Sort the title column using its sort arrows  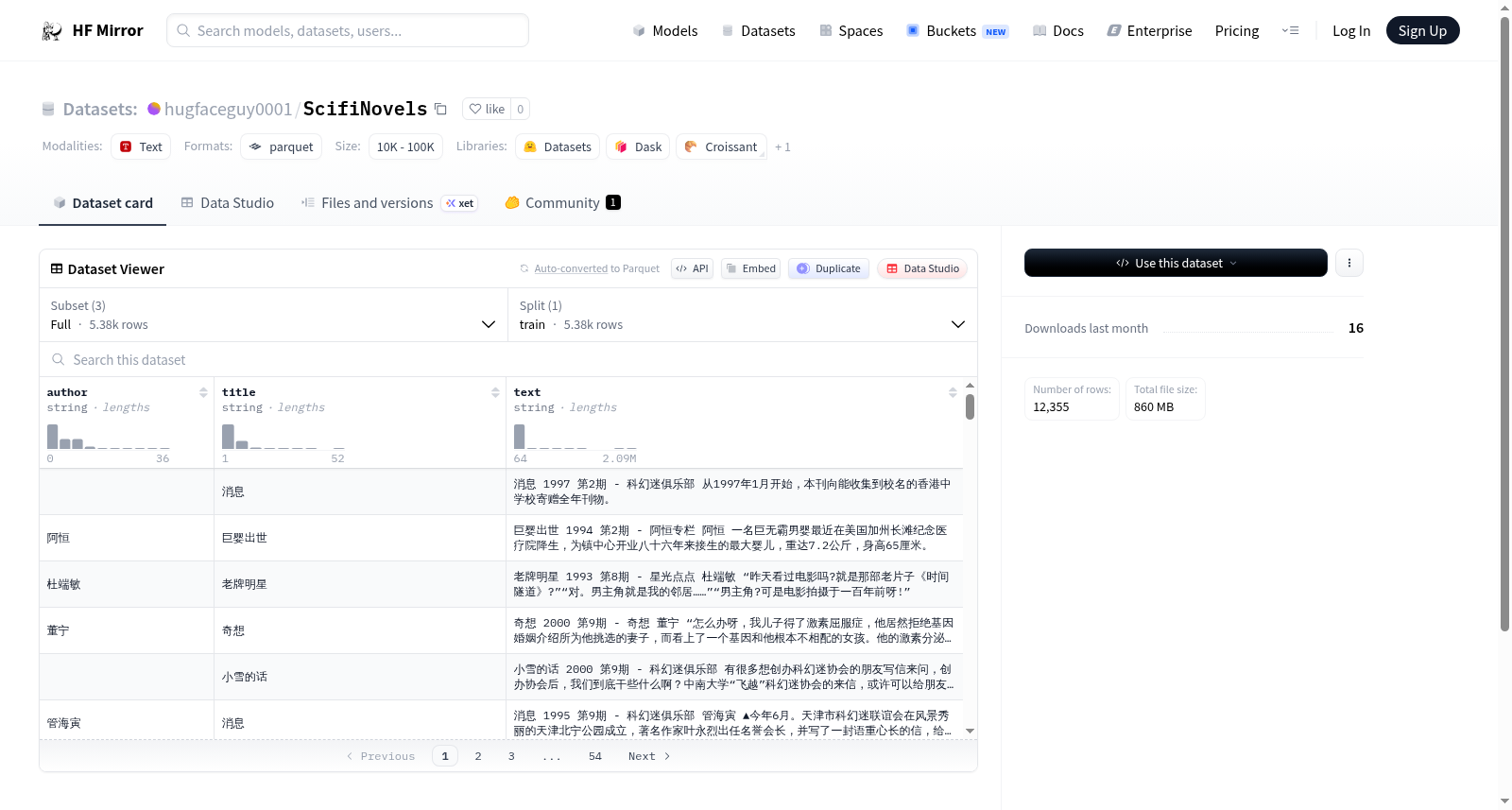pos(495,392)
